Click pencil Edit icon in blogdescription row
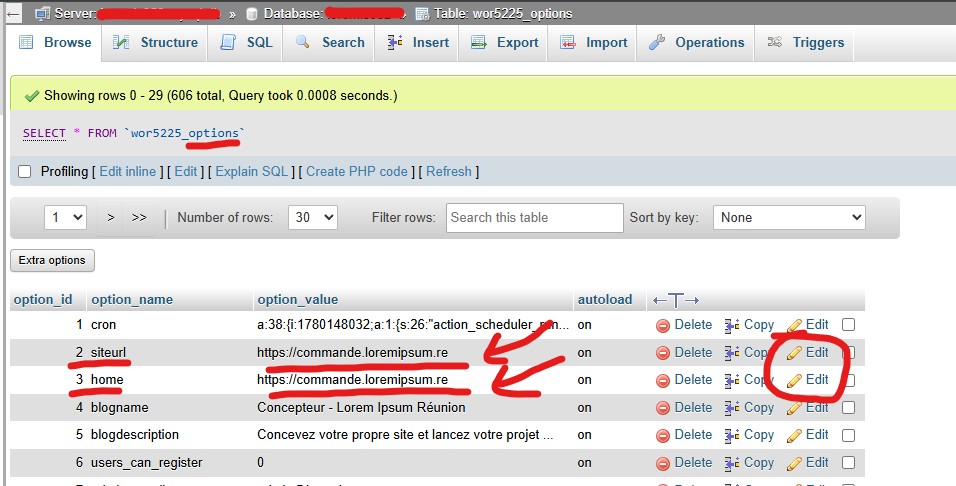 click(x=794, y=435)
